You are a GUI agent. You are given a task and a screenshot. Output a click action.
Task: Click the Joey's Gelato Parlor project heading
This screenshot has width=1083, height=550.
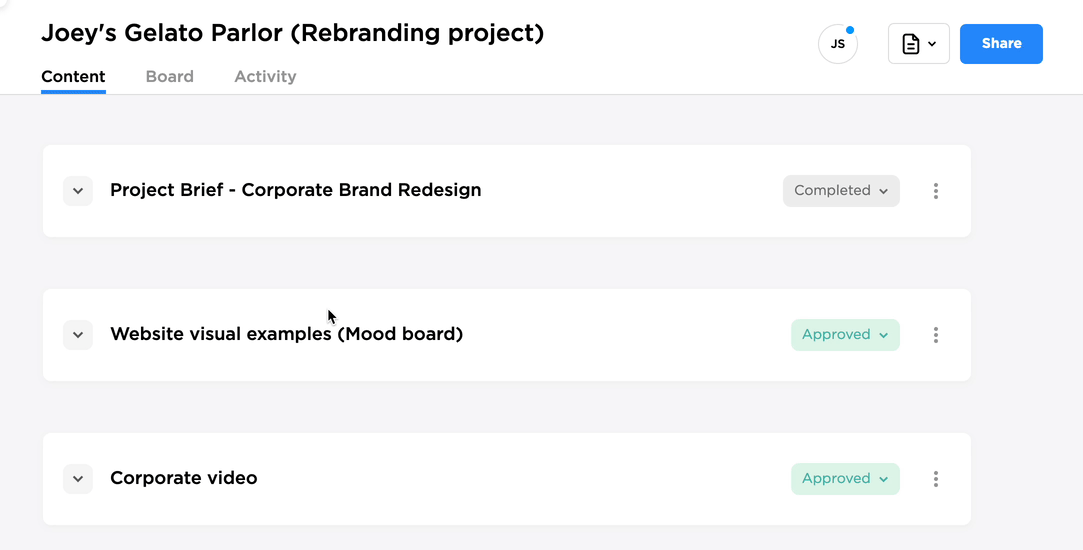point(292,33)
